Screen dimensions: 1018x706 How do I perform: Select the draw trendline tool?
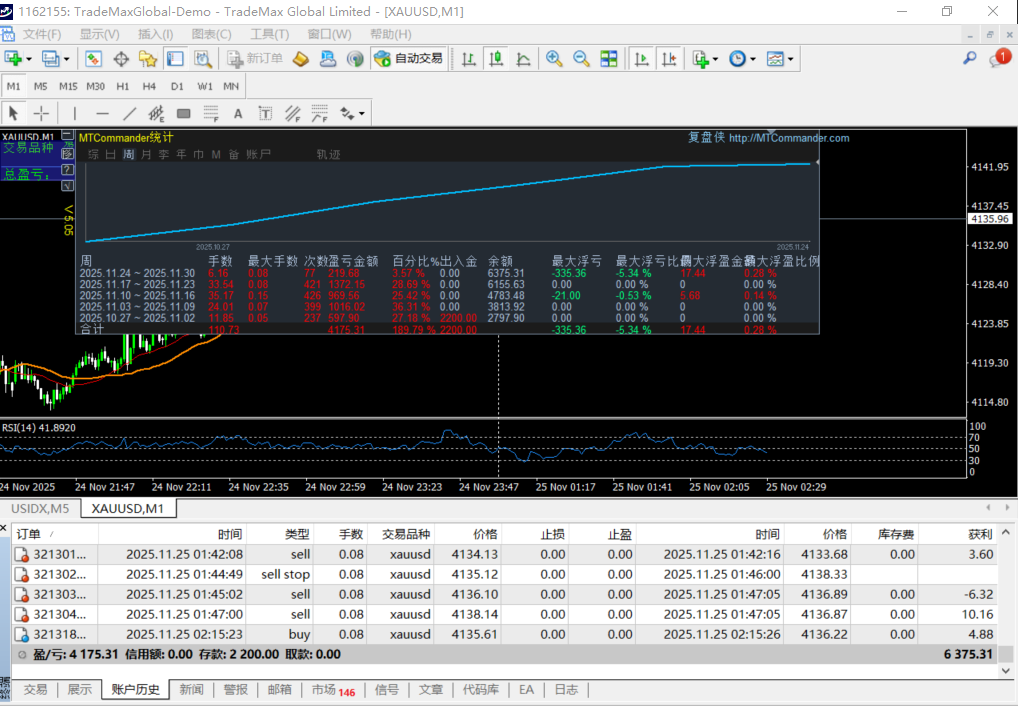128,113
